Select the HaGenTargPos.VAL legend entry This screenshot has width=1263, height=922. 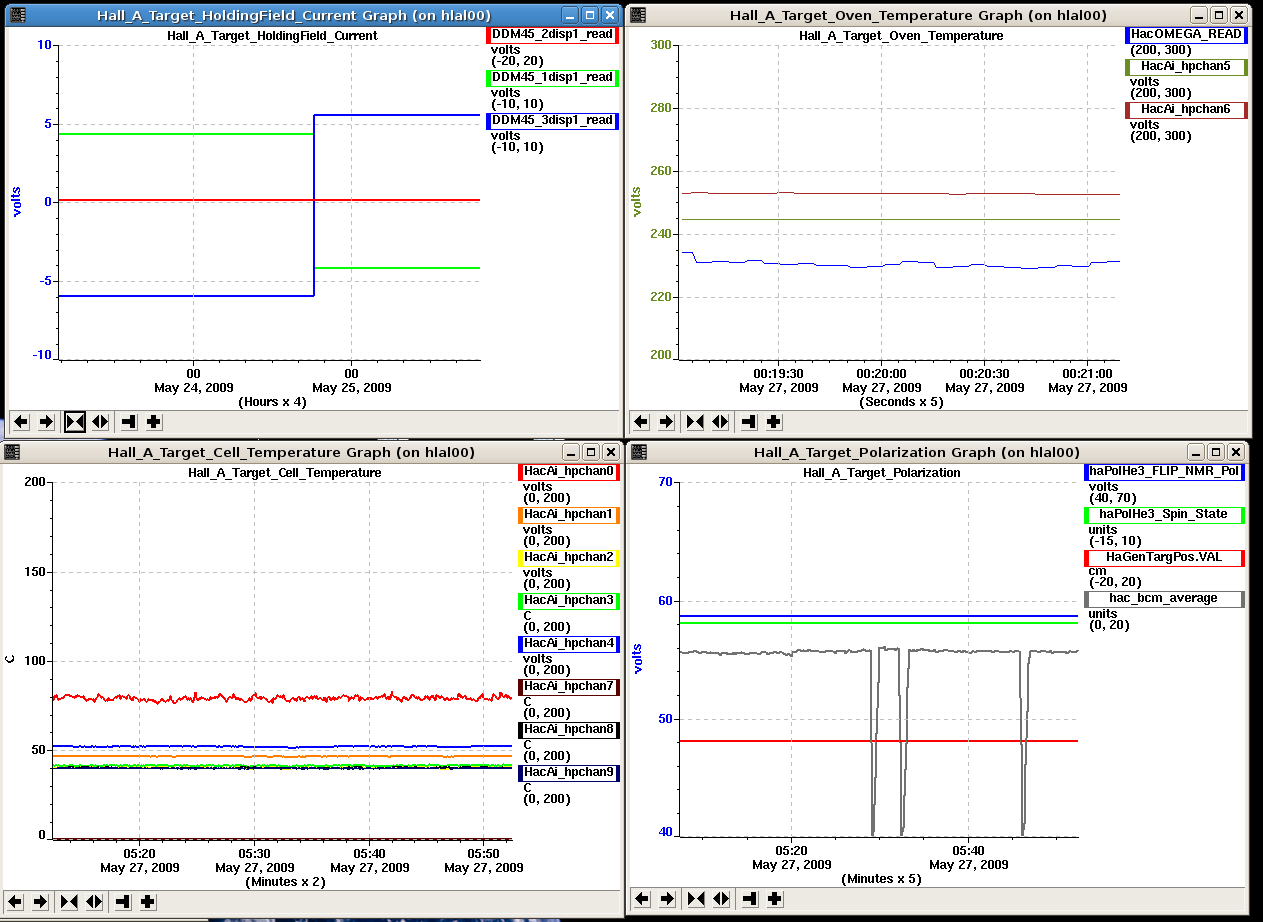click(1165, 558)
